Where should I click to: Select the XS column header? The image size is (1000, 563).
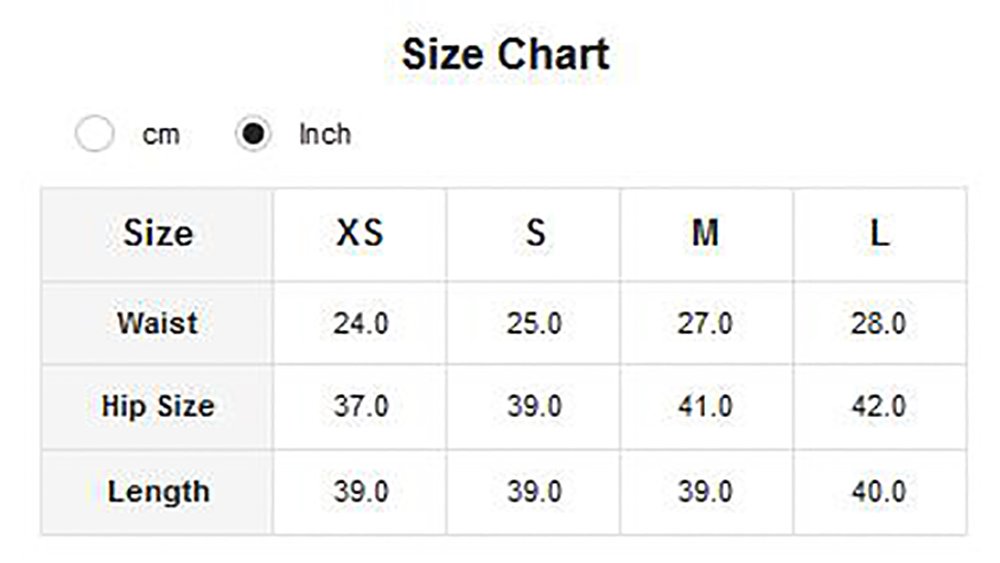point(360,233)
